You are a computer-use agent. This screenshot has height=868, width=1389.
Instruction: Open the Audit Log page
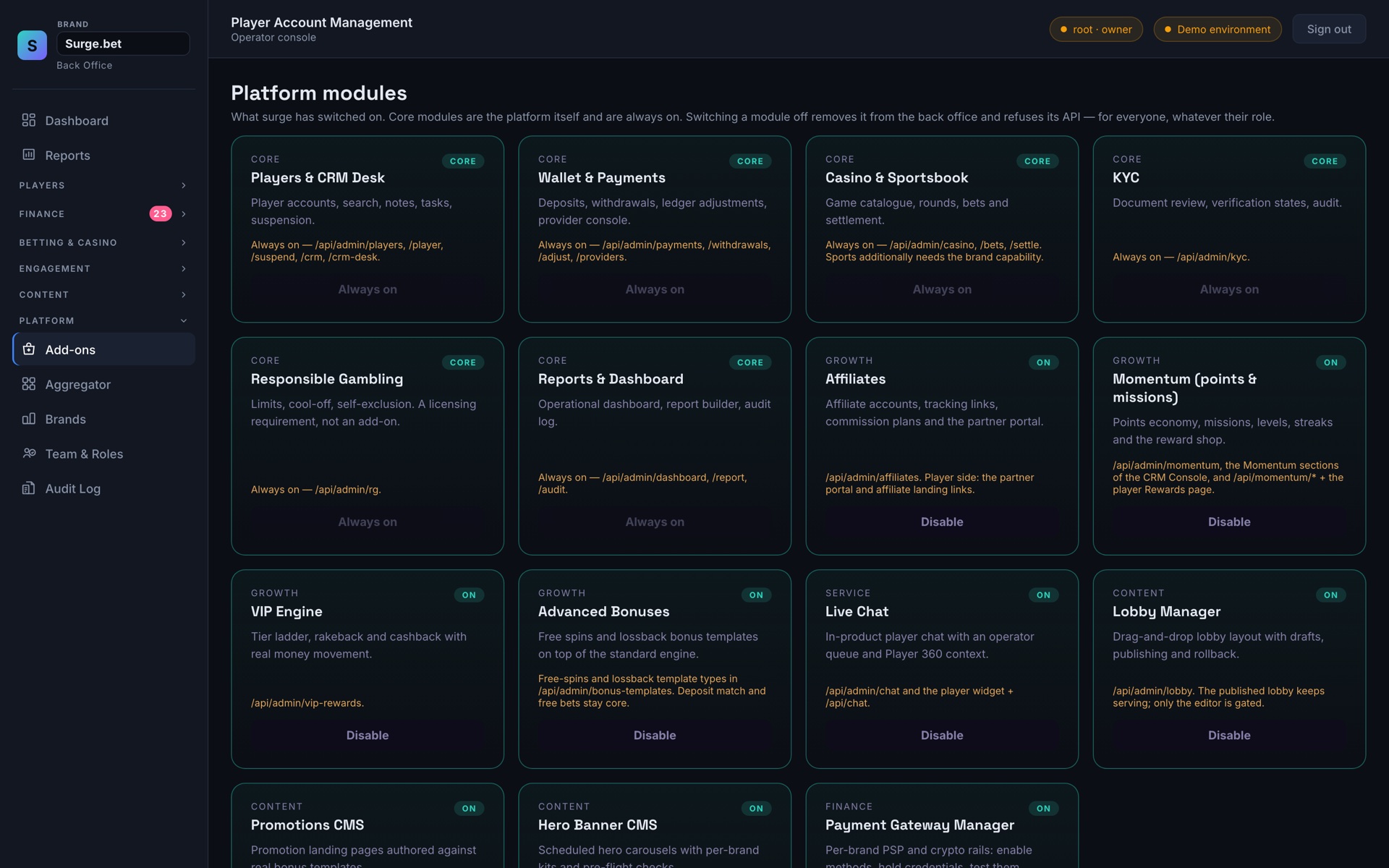pyautogui.click(x=103, y=488)
